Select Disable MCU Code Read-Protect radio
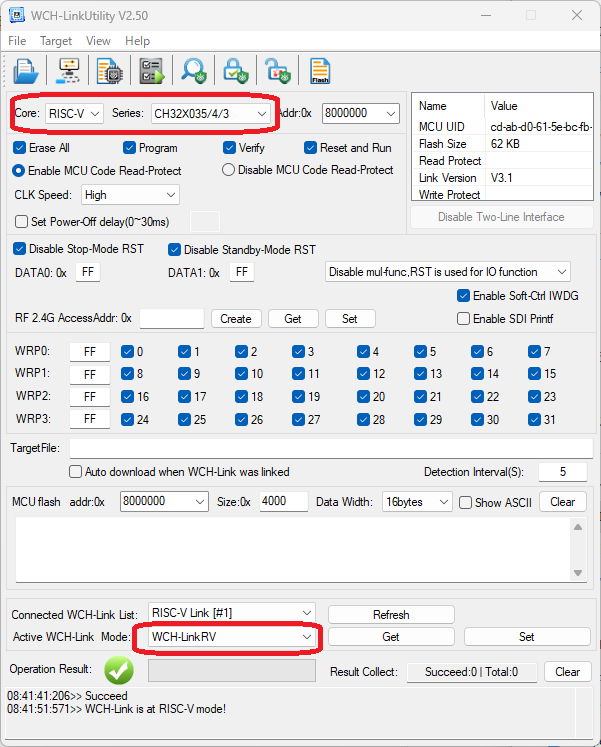 pyautogui.click(x=228, y=170)
